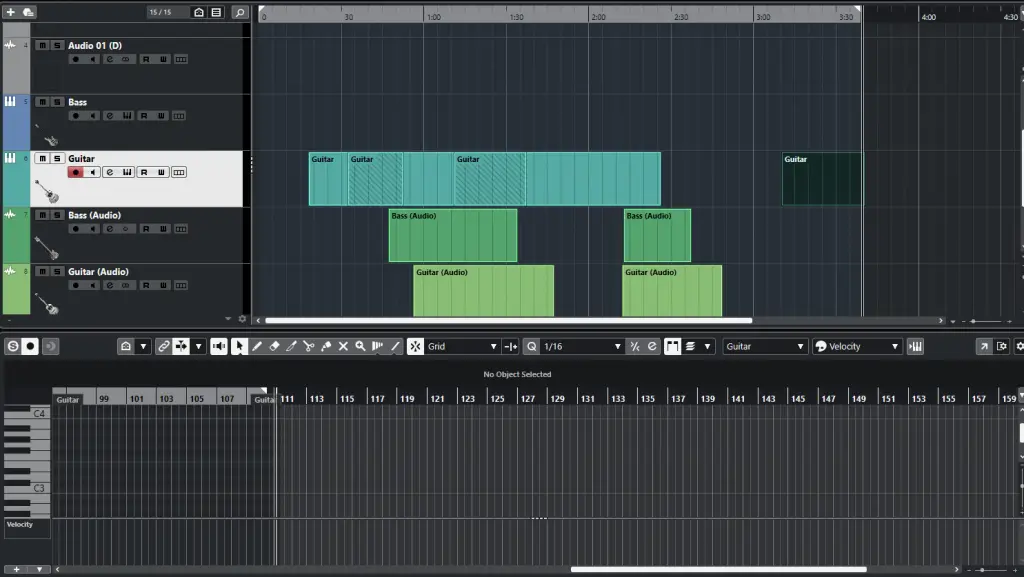
Task: Select the first Guitar MIDI part
Action: [327, 180]
